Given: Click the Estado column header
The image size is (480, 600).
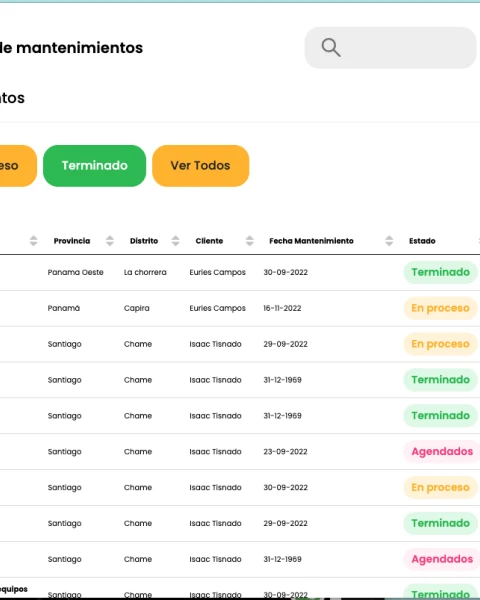Looking at the screenshot, I should point(422,241).
